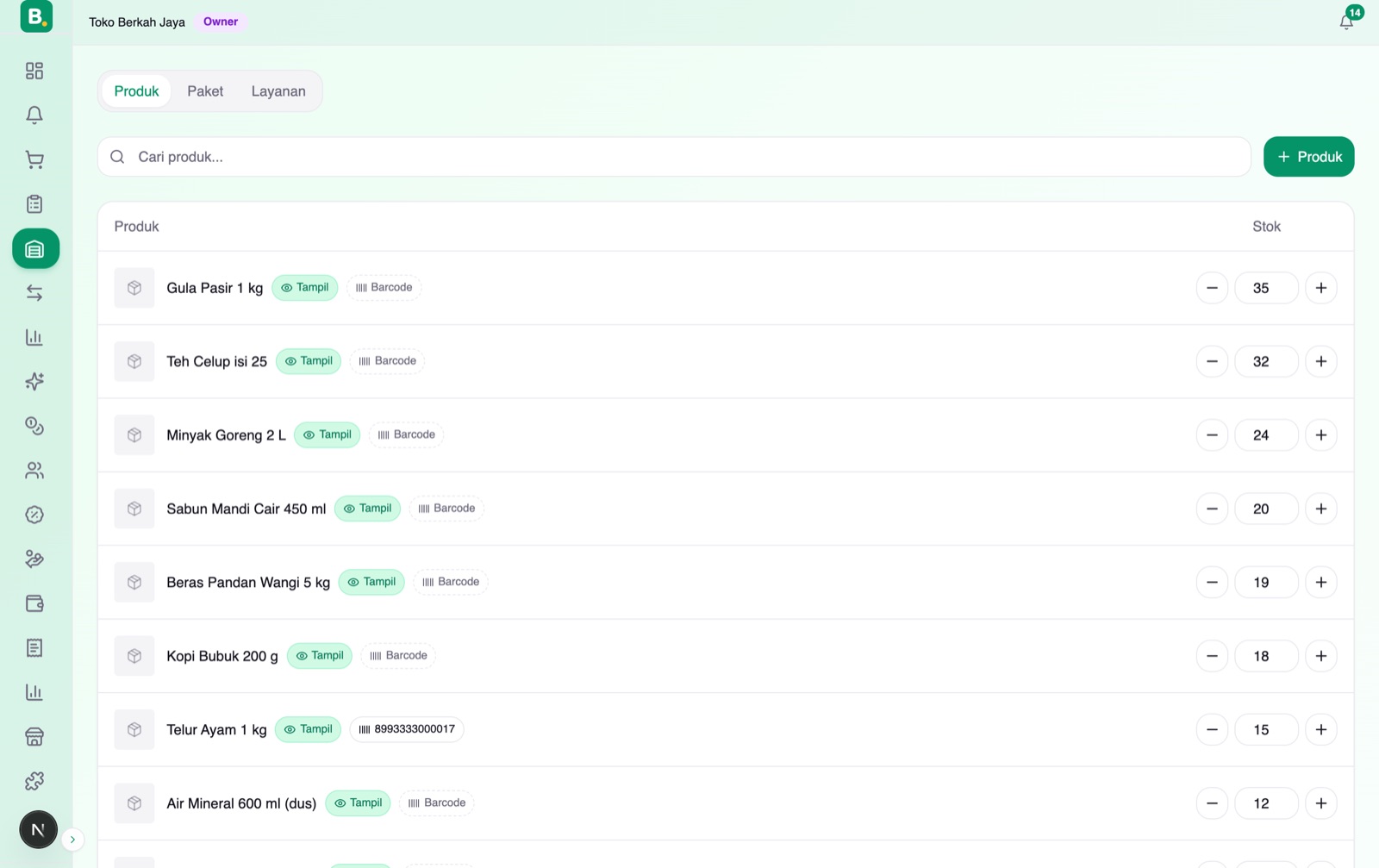Viewport: 1379px width, 868px height.
Task: Decrease stock of Beras Pandan Wangi 5 kg
Action: tap(1212, 583)
